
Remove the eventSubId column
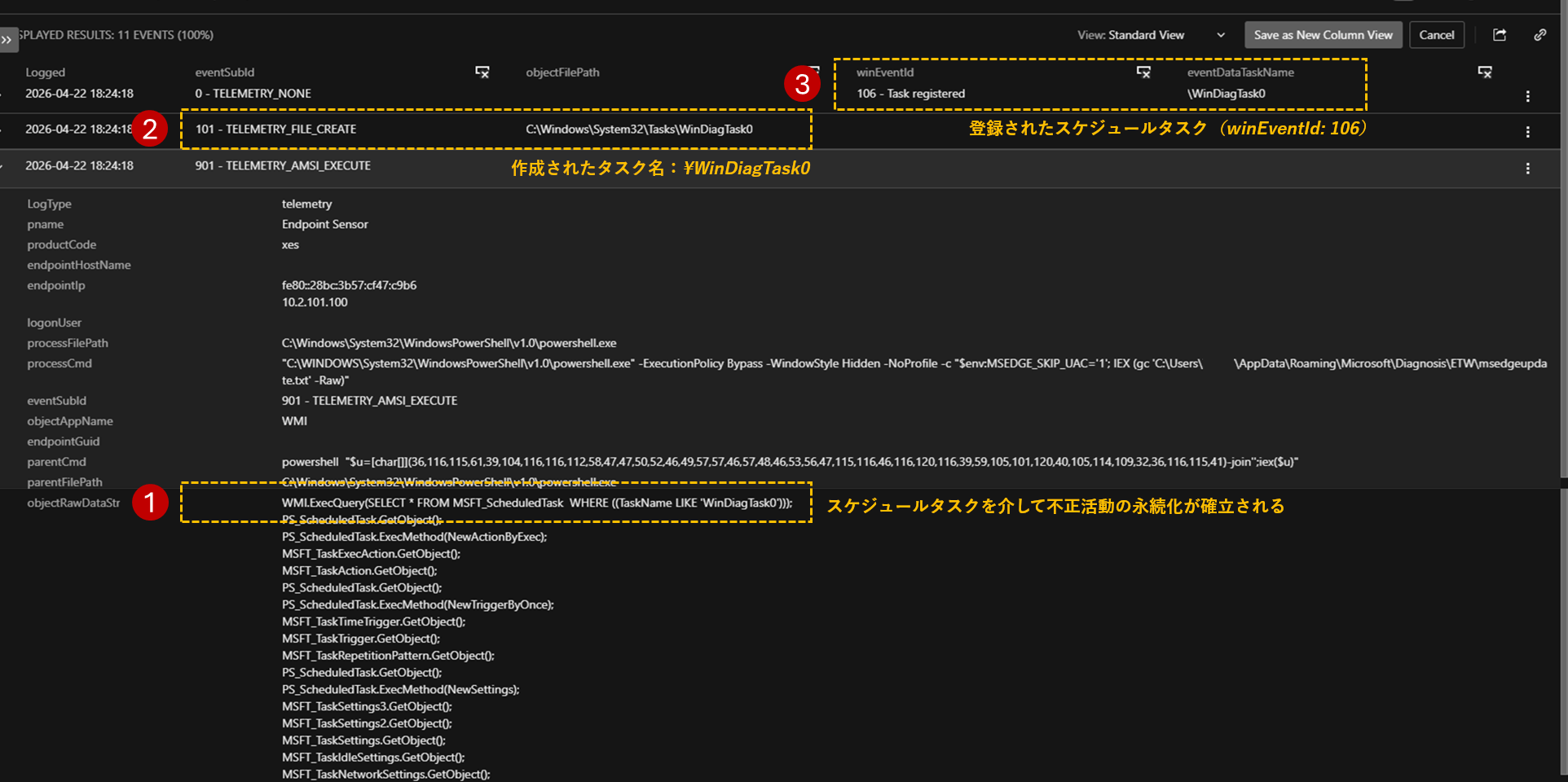[x=482, y=72]
